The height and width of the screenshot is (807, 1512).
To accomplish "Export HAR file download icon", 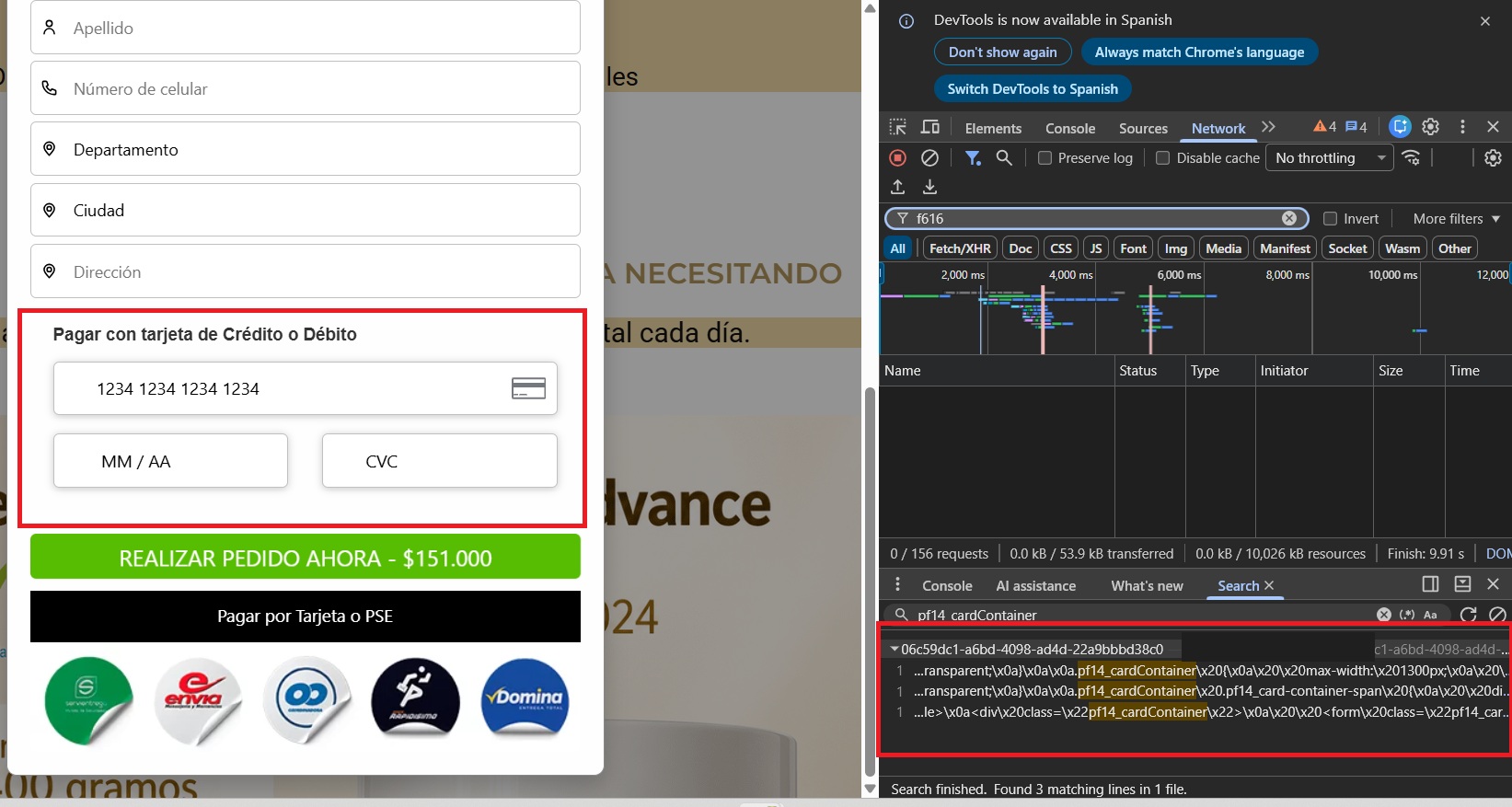I will 929,187.
